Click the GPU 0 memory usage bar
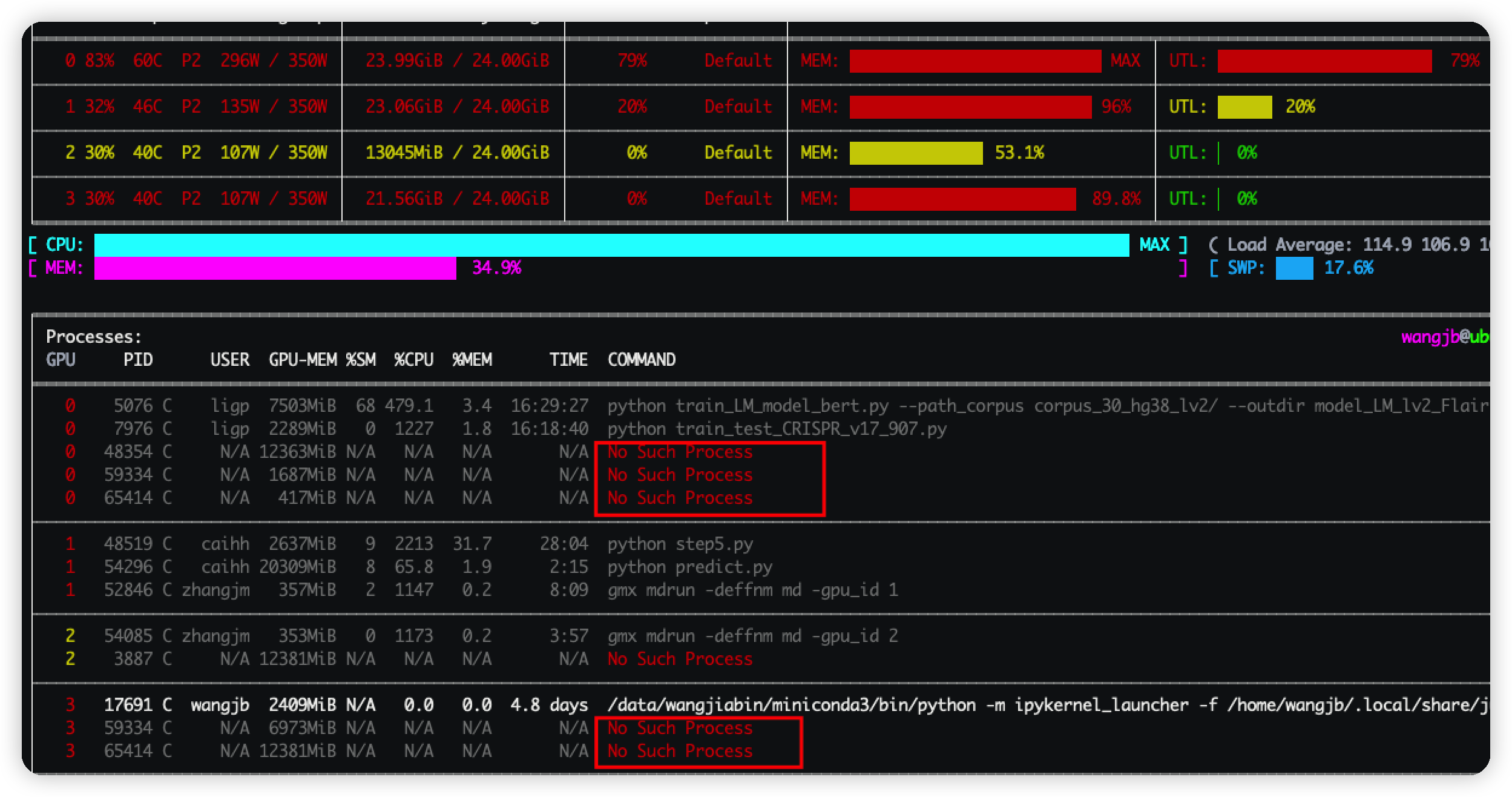The height and width of the screenshot is (797, 1512). coord(975,61)
